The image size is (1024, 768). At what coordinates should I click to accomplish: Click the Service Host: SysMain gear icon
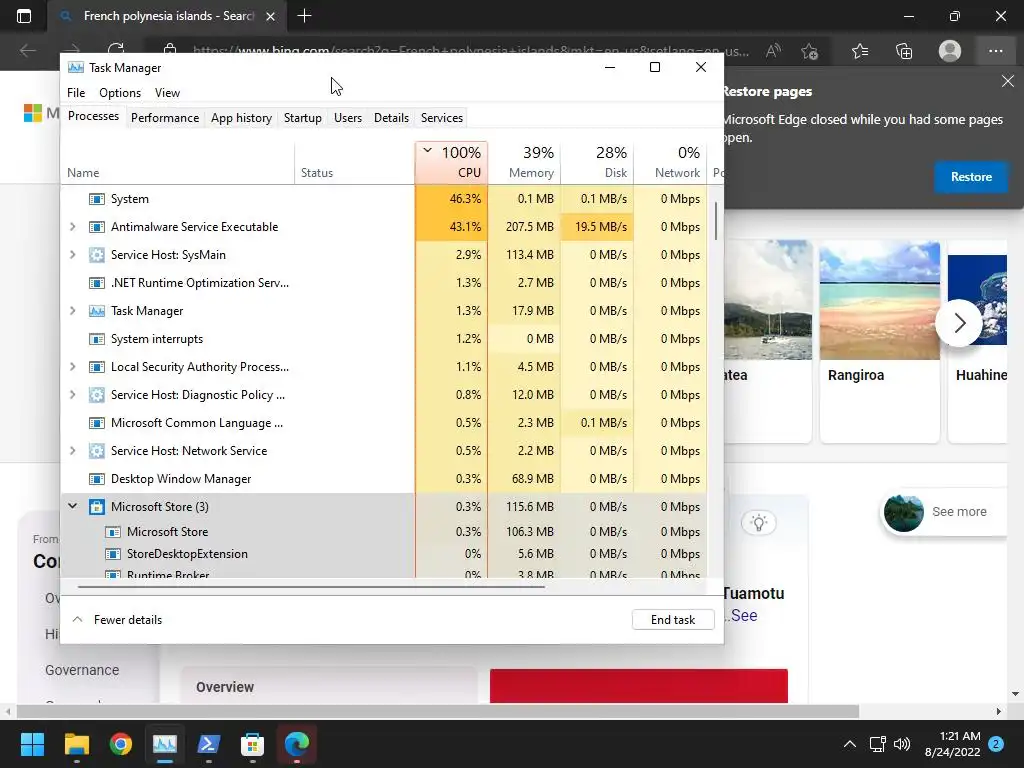(97, 255)
